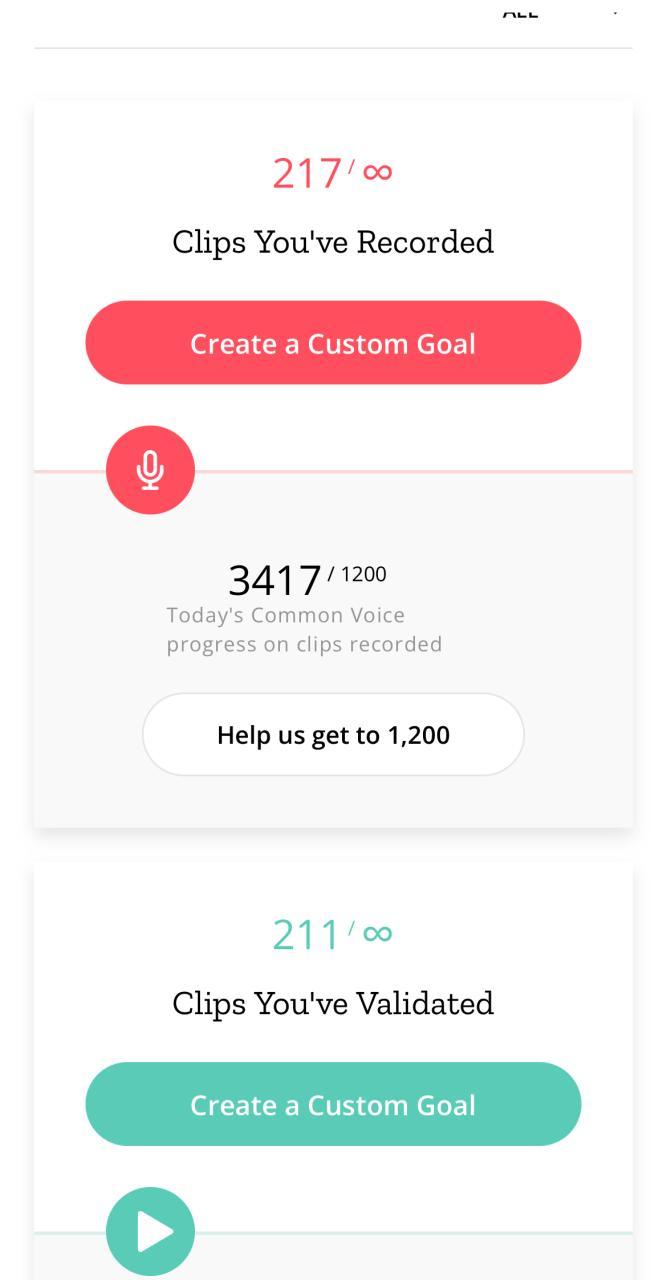Click Today's Common Voice progress description
Viewport: 667px width, 1280px height.
304,630
